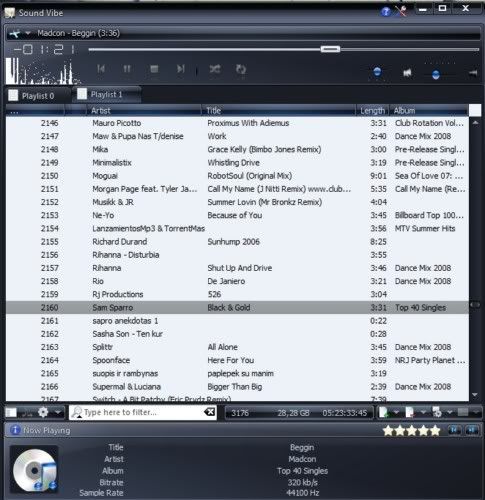The width and height of the screenshot is (485, 500).
Task: Sort by the Album column header
Action: coord(429,110)
